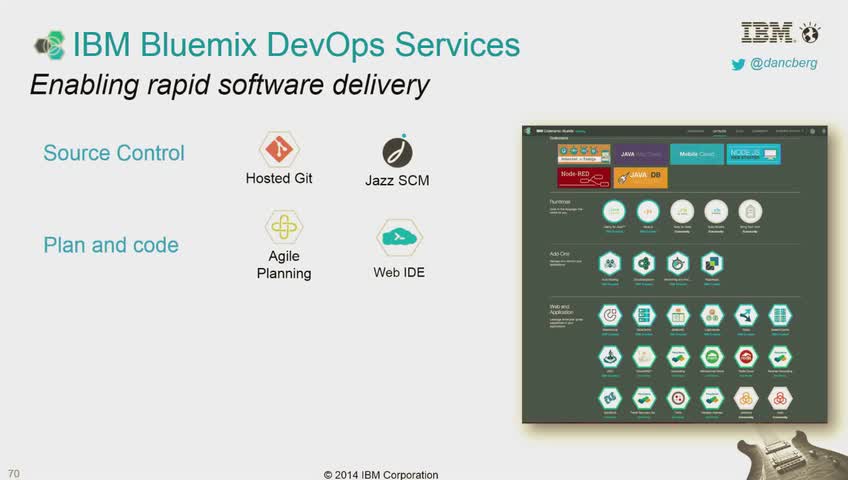This screenshot has width=848, height=480.
Task: Select the stopwatch Add-On hexagon icon
Action: tap(678, 263)
